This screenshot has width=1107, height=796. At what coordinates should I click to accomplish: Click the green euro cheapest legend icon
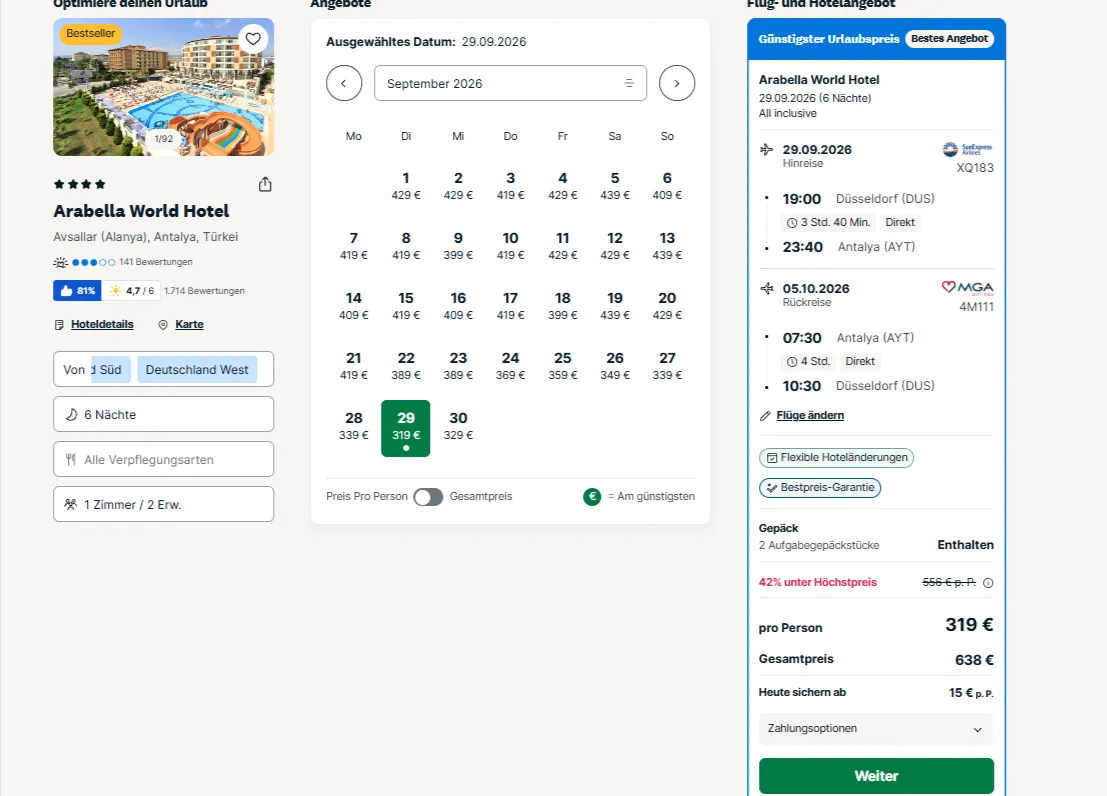[592, 497]
